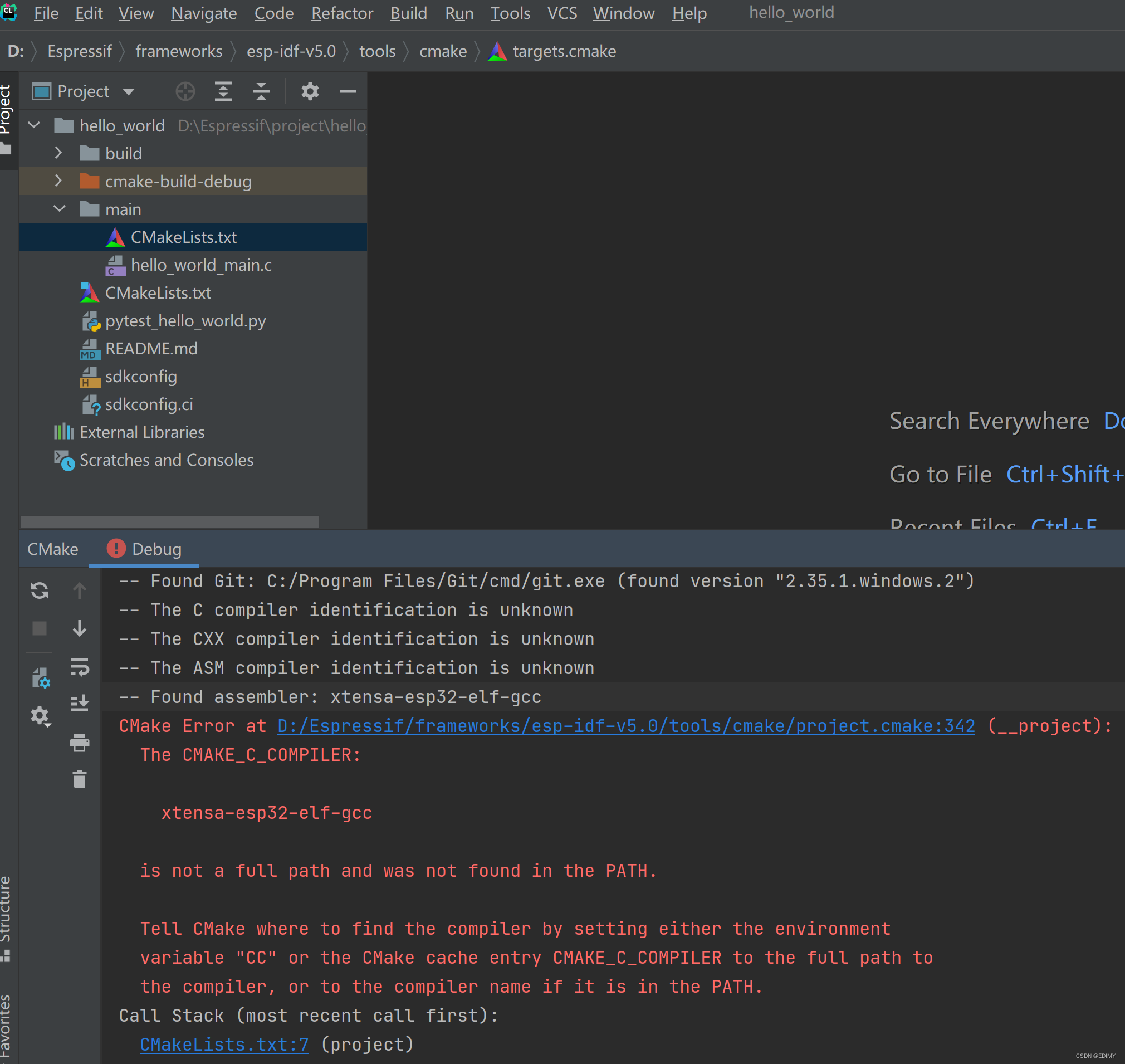Open CMakeLists.txt:7 call stack link
This screenshot has height=1064, width=1125.
(224, 1044)
